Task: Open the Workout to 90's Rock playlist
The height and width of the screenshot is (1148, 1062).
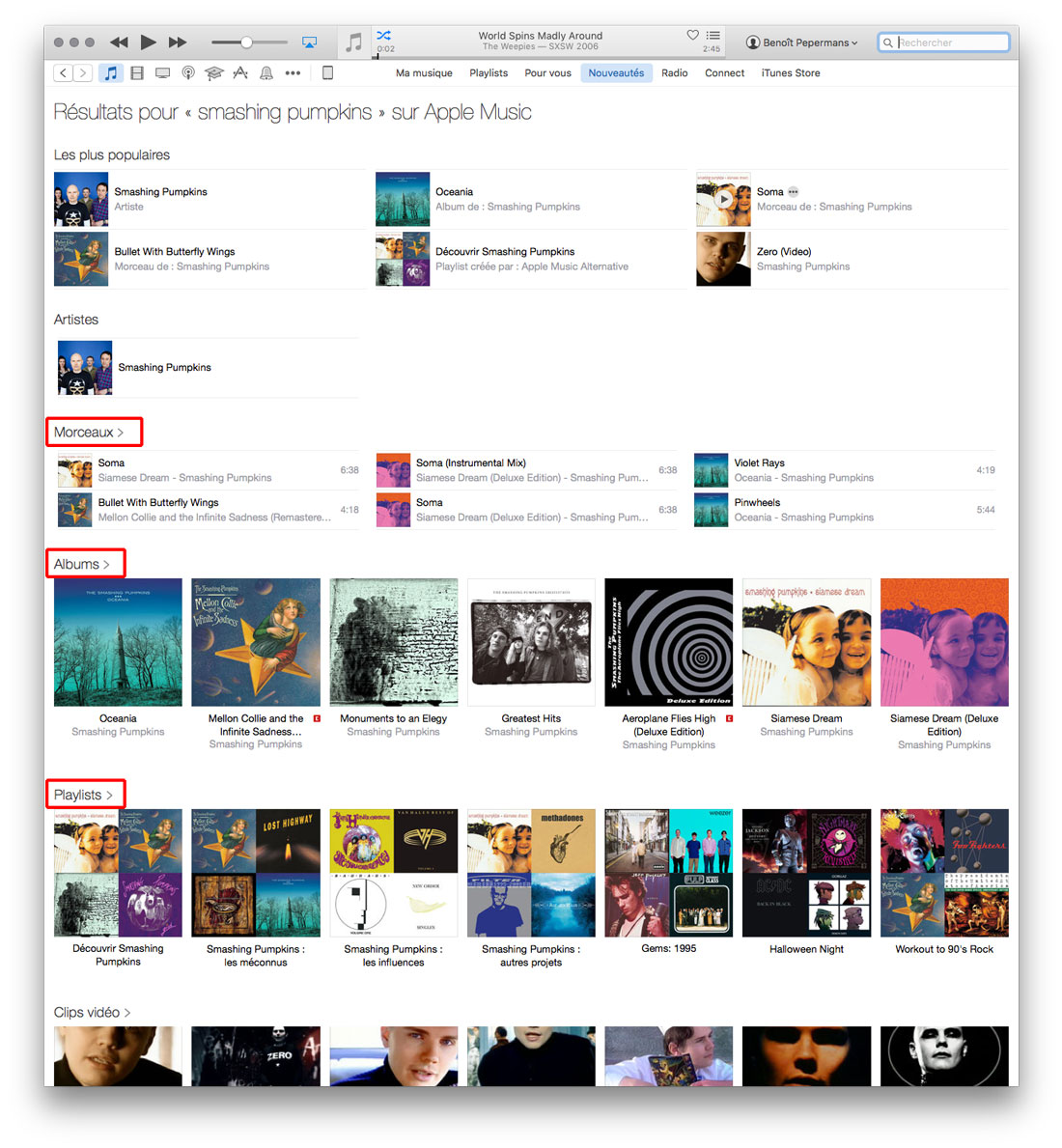Action: (944, 873)
